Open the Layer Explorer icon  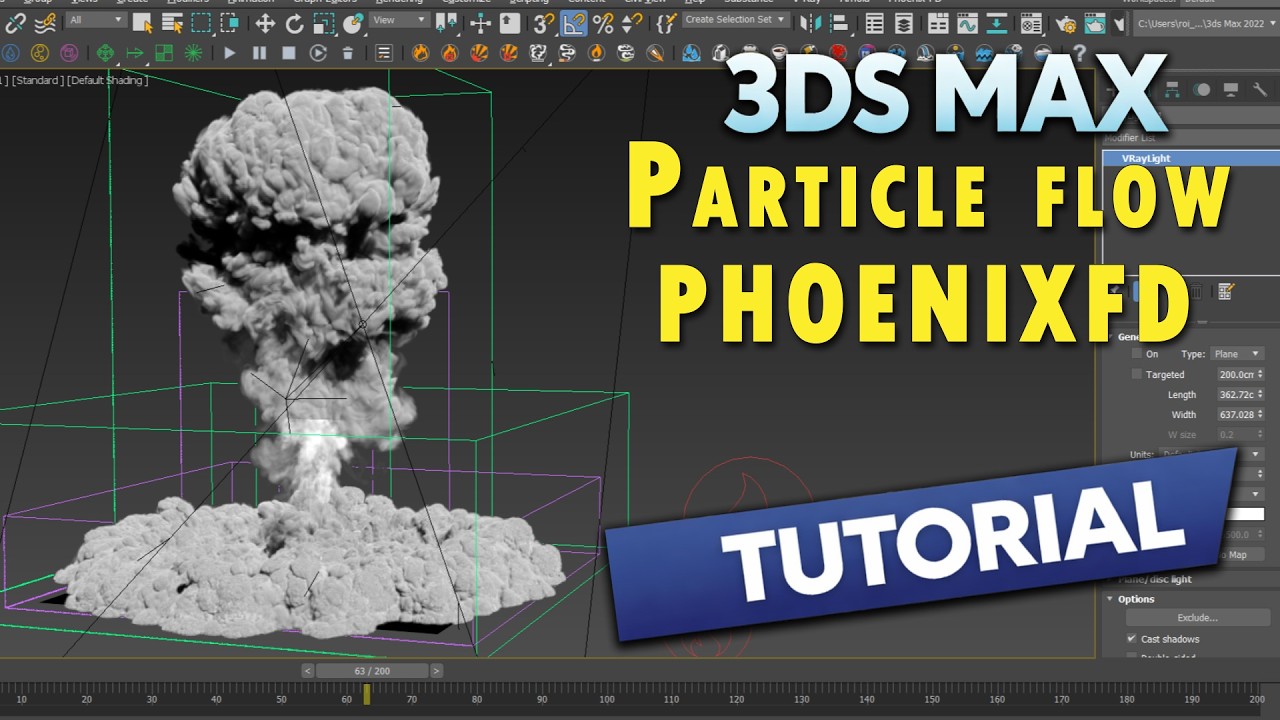pos(904,23)
